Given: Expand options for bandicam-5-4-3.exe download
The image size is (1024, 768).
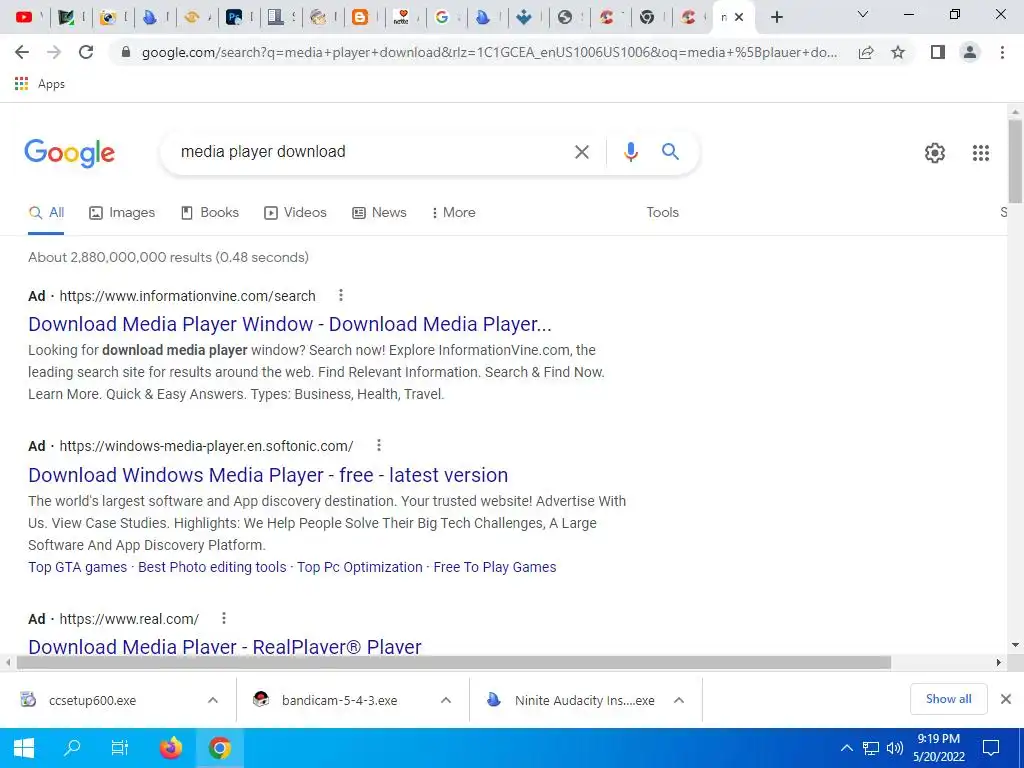Looking at the screenshot, I should (x=446, y=700).
